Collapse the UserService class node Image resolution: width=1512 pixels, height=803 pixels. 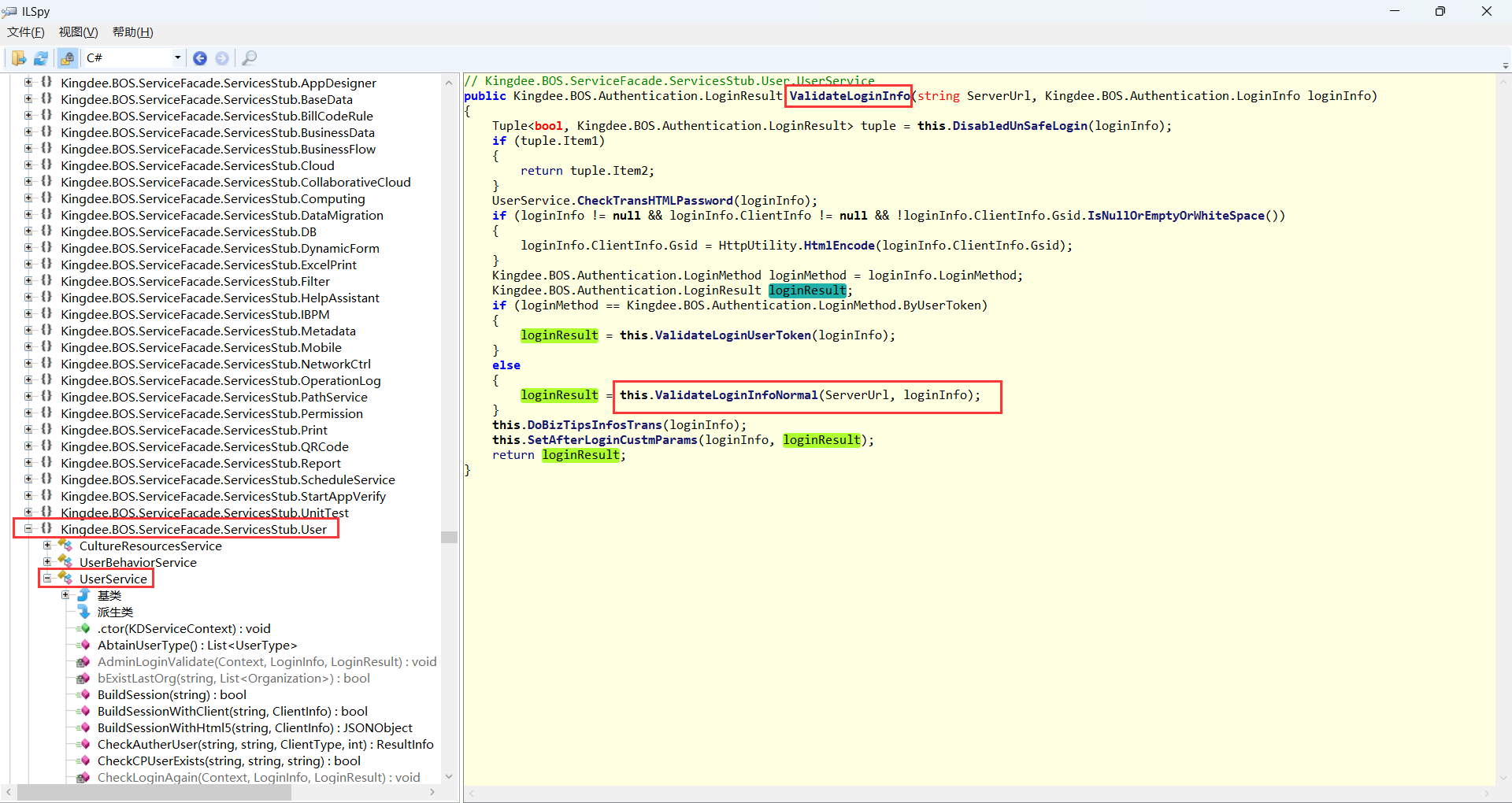point(47,579)
